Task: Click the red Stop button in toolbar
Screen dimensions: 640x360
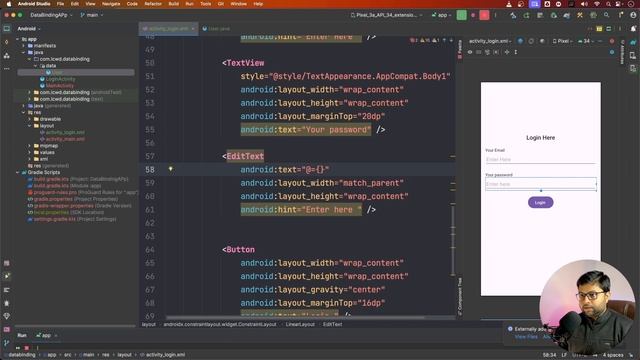Action: tap(484, 15)
